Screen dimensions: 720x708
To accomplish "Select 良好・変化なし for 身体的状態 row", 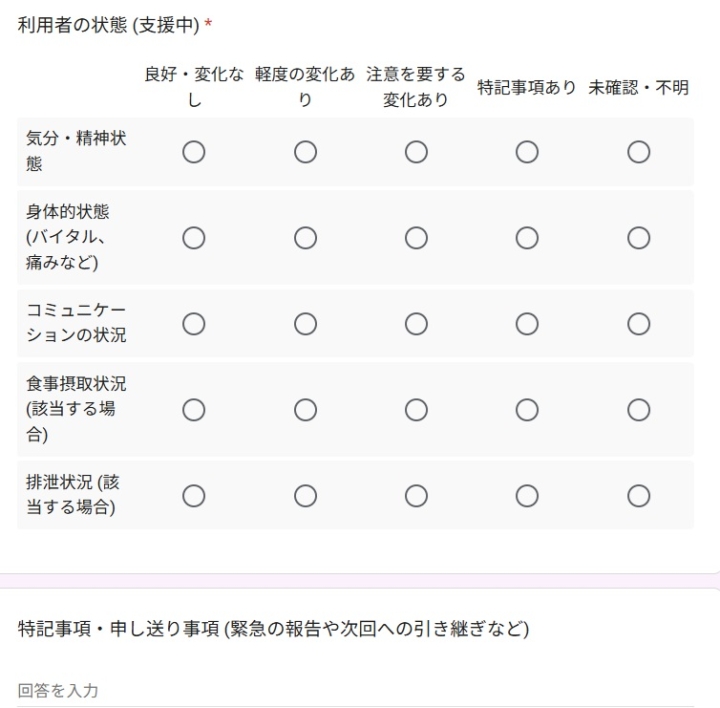I will 194,238.
